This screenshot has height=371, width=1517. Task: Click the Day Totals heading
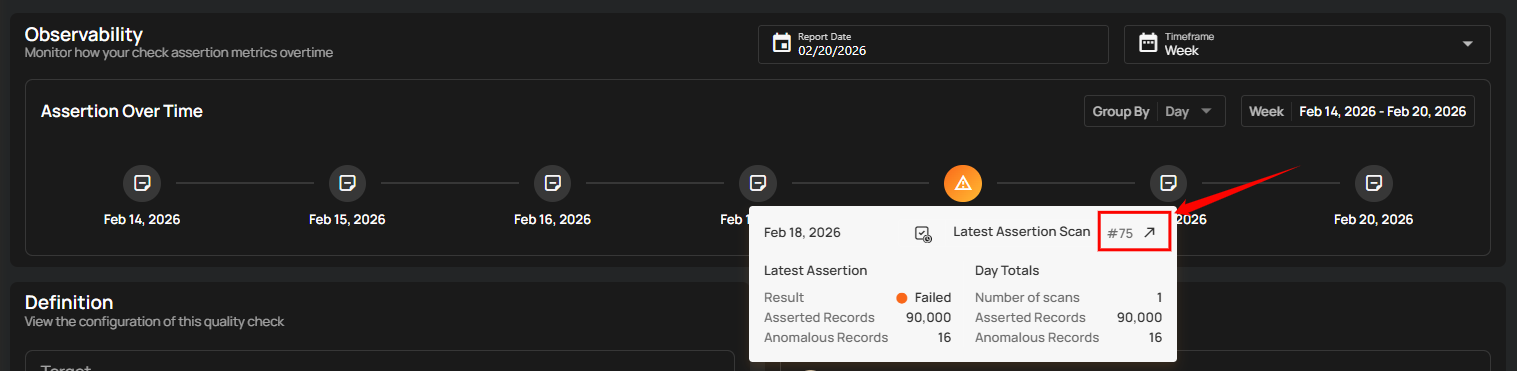(1007, 270)
